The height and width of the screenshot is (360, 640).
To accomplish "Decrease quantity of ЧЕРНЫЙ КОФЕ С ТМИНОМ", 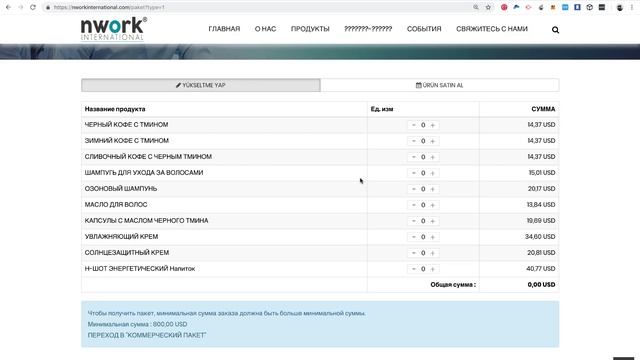I will tap(413, 125).
